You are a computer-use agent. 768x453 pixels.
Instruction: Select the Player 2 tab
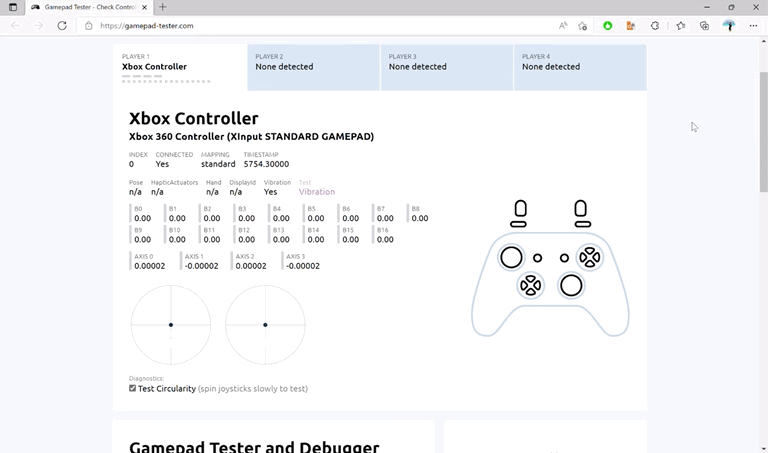[x=313, y=68]
